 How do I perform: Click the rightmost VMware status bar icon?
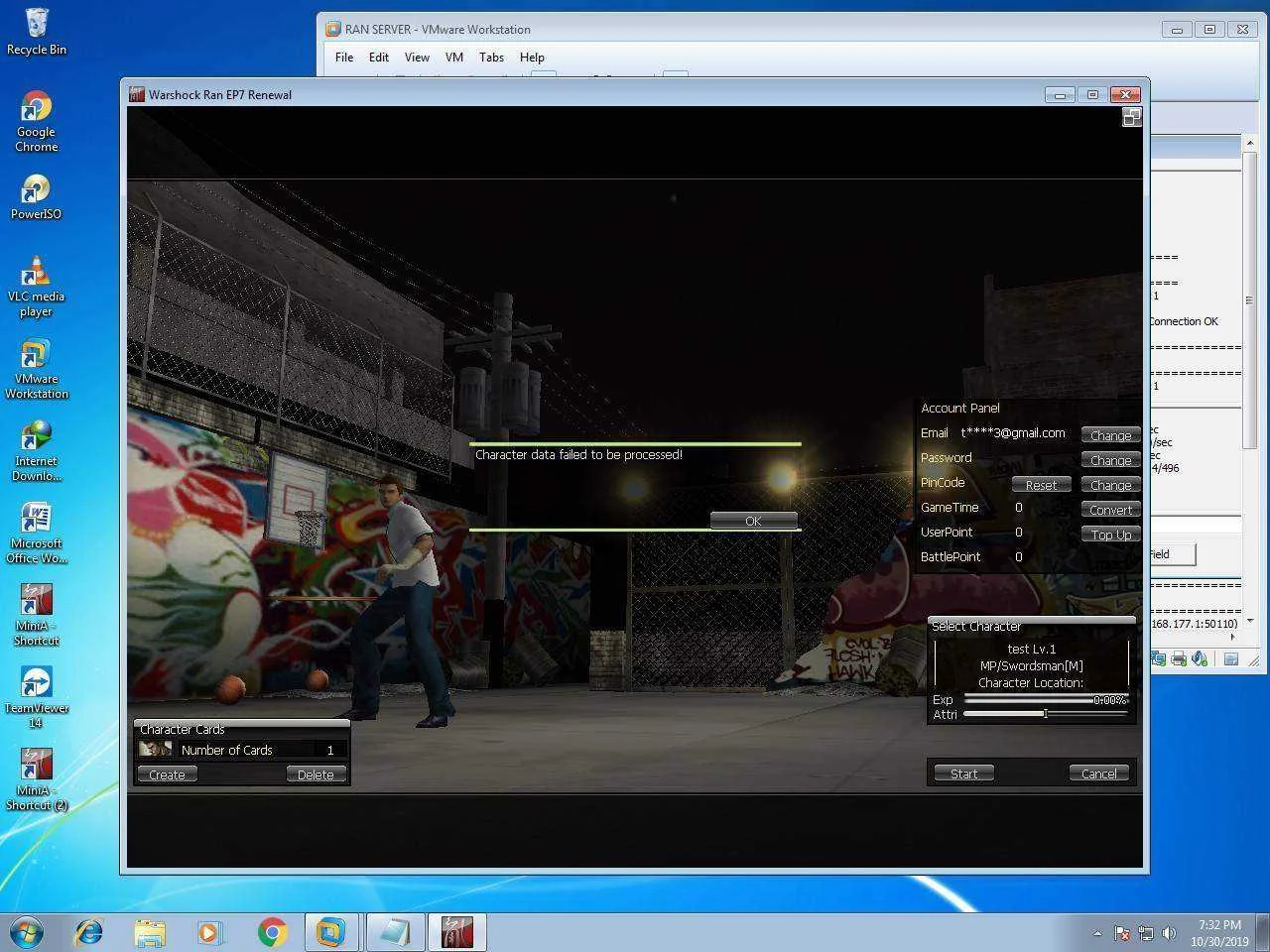pos(1231,658)
